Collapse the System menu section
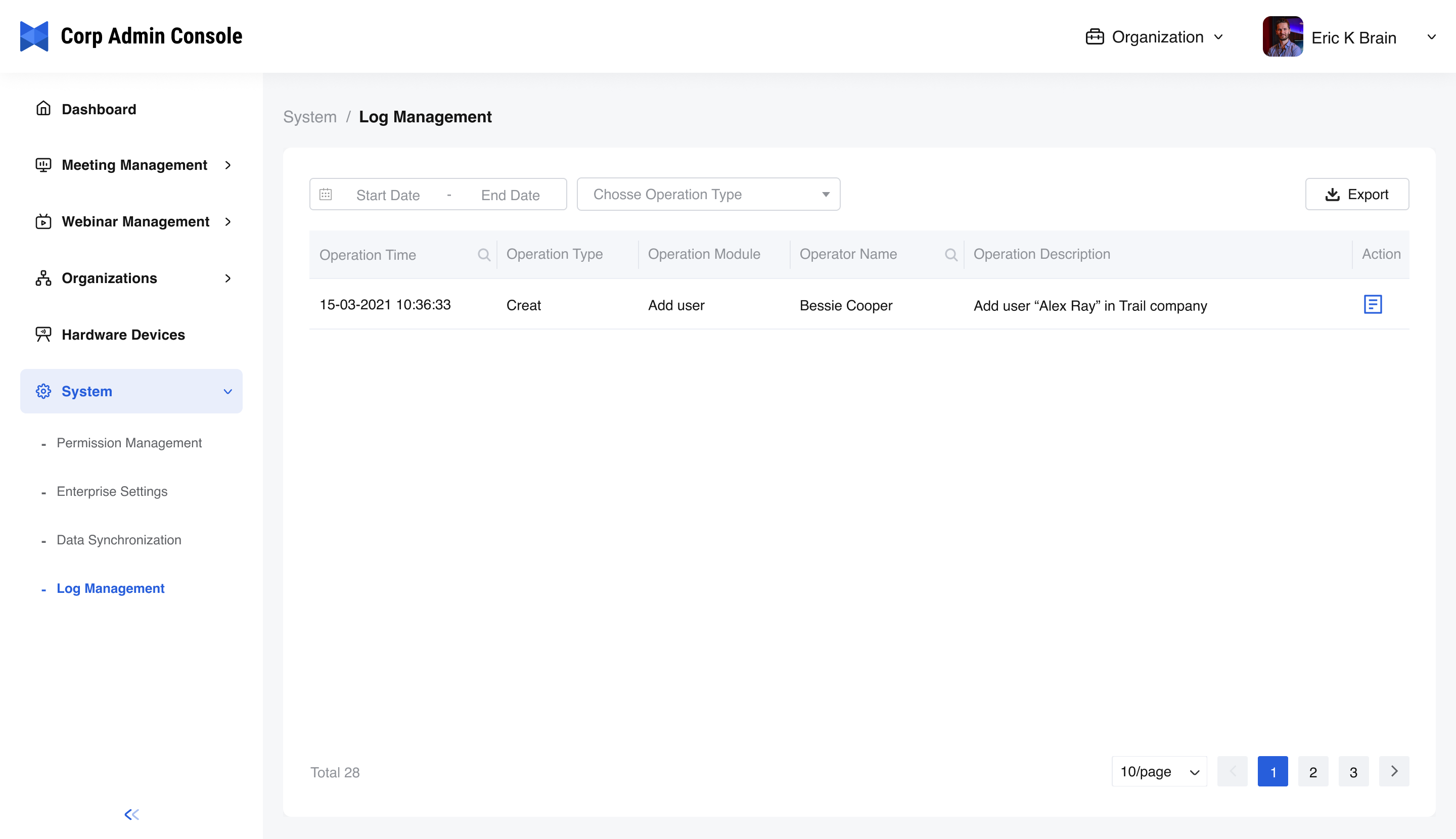The height and width of the screenshot is (839, 1456). coord(131,391)
